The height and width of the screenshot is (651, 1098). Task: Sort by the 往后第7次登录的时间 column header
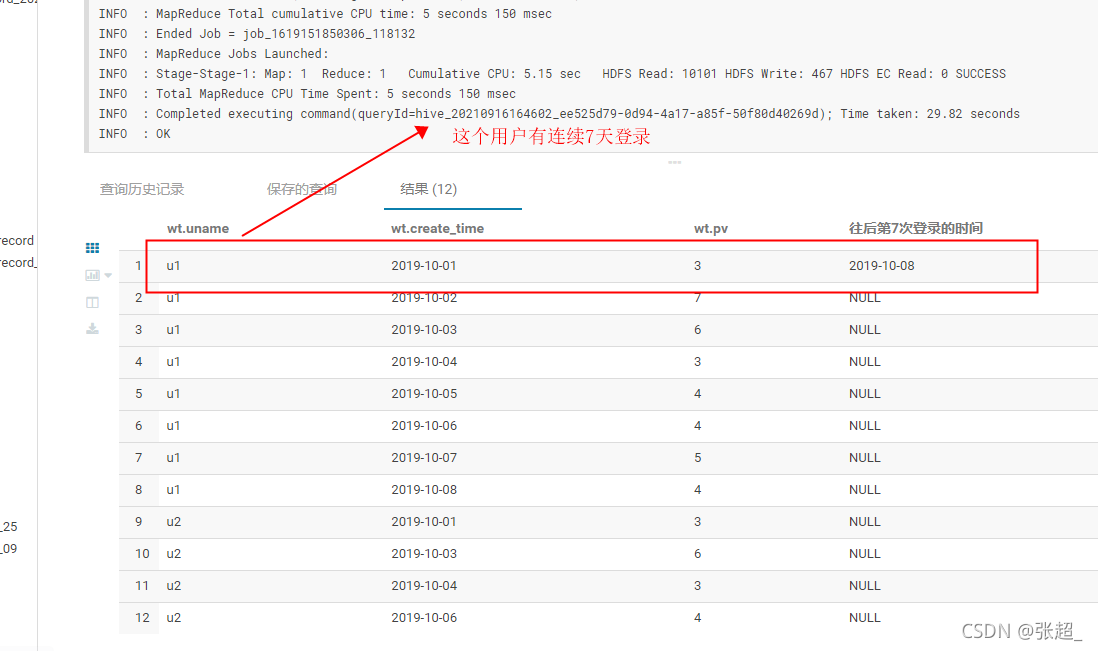click(x=916, y=228)
